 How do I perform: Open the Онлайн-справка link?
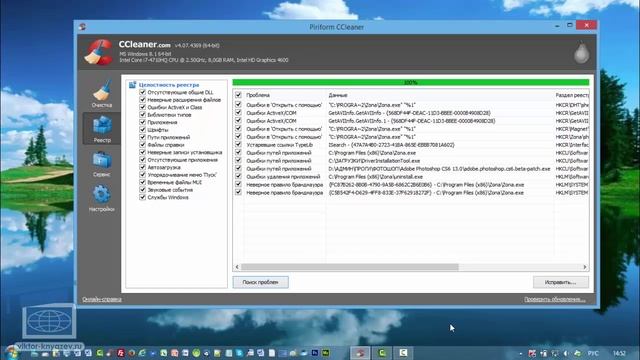coord(102,299)
